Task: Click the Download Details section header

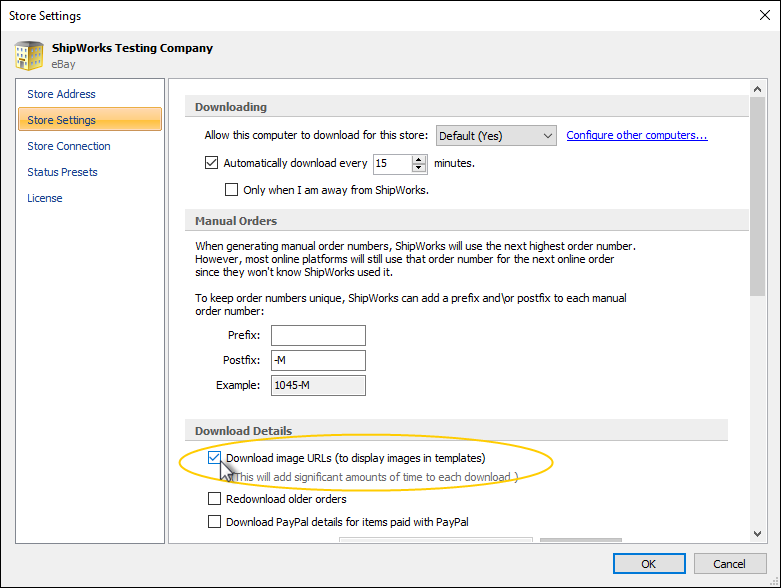Action: pos(244,431)
